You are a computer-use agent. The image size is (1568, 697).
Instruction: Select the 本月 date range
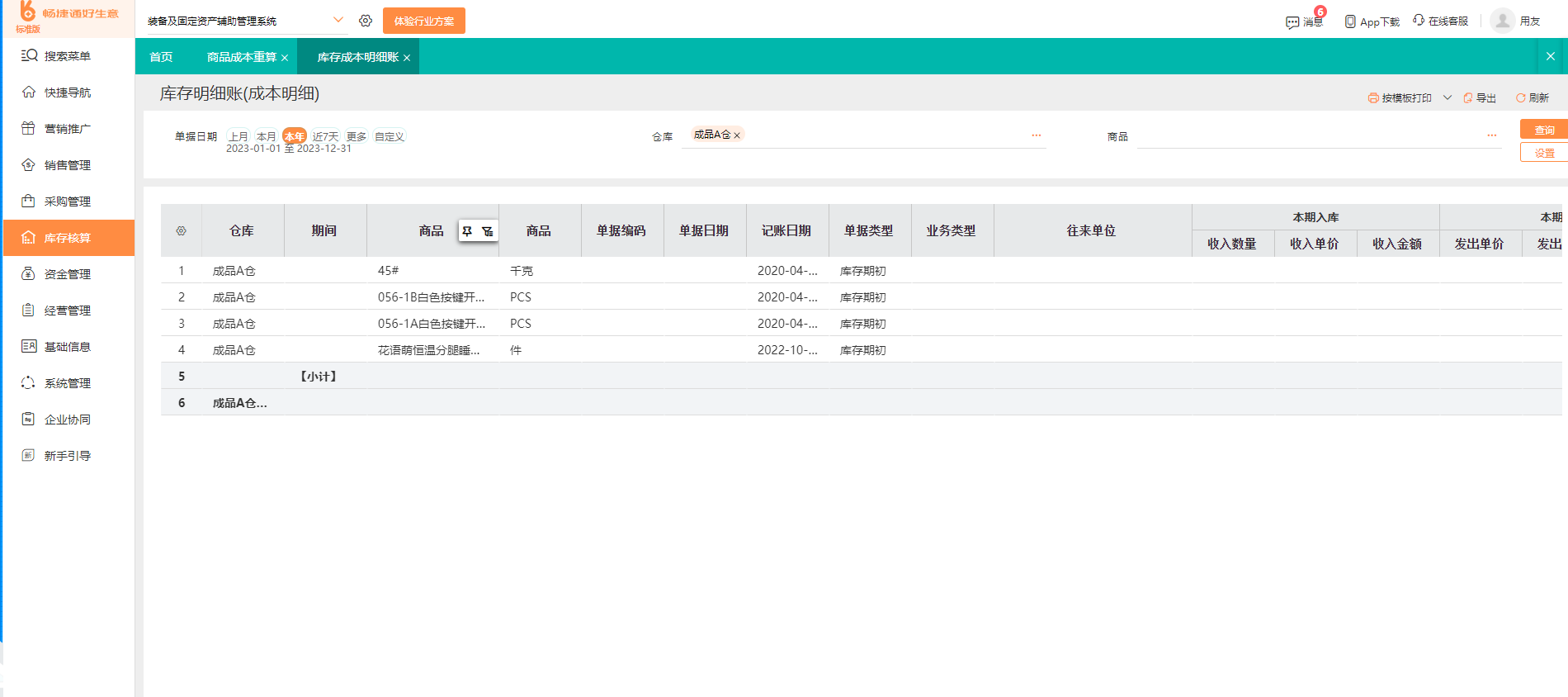(x=266, y=136)
